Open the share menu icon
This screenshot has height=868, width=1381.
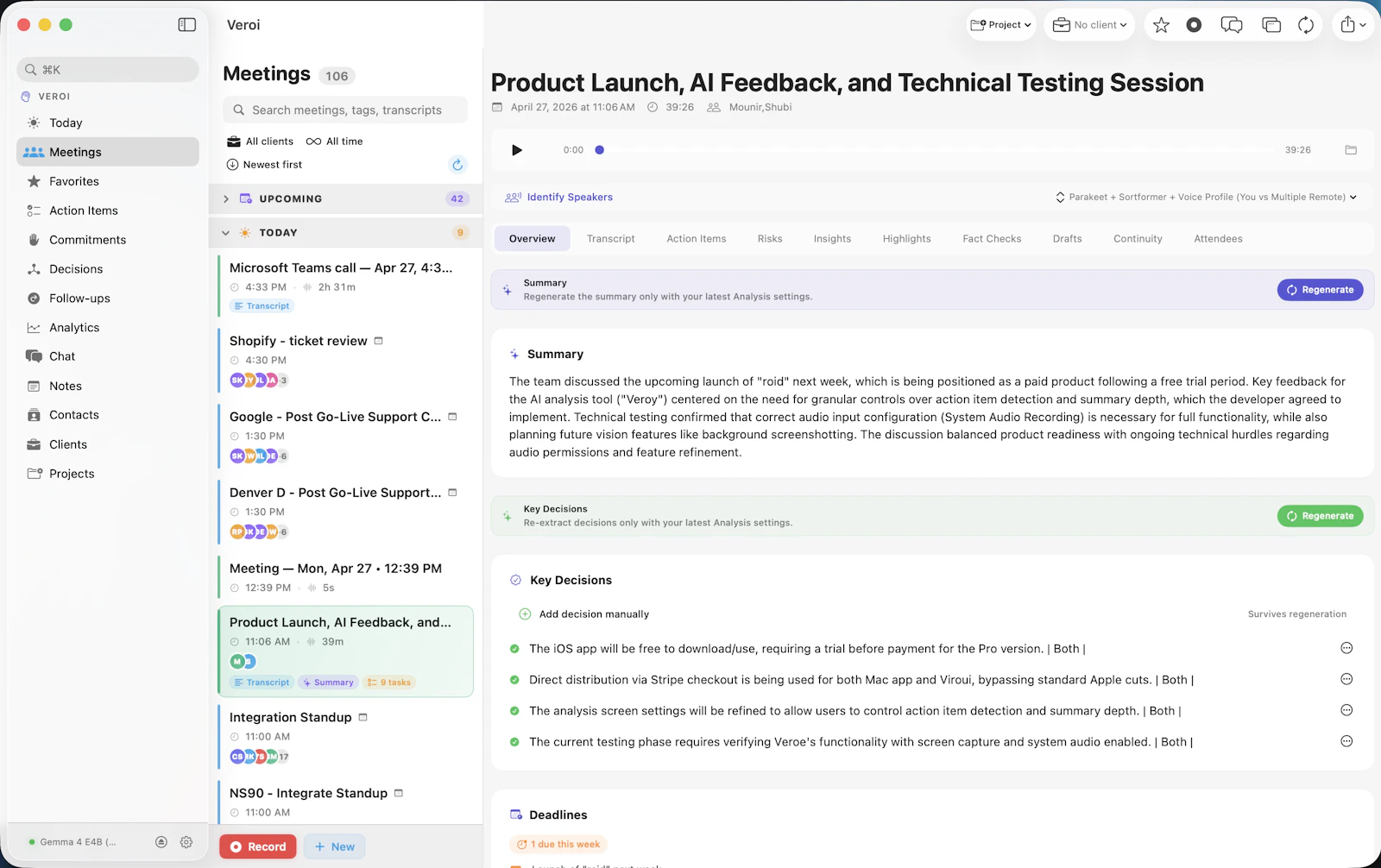point(1353,25)
